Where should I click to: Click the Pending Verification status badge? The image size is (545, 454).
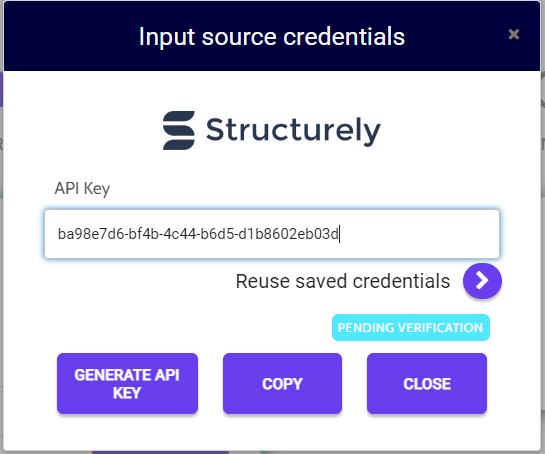(x=410, y=327)
